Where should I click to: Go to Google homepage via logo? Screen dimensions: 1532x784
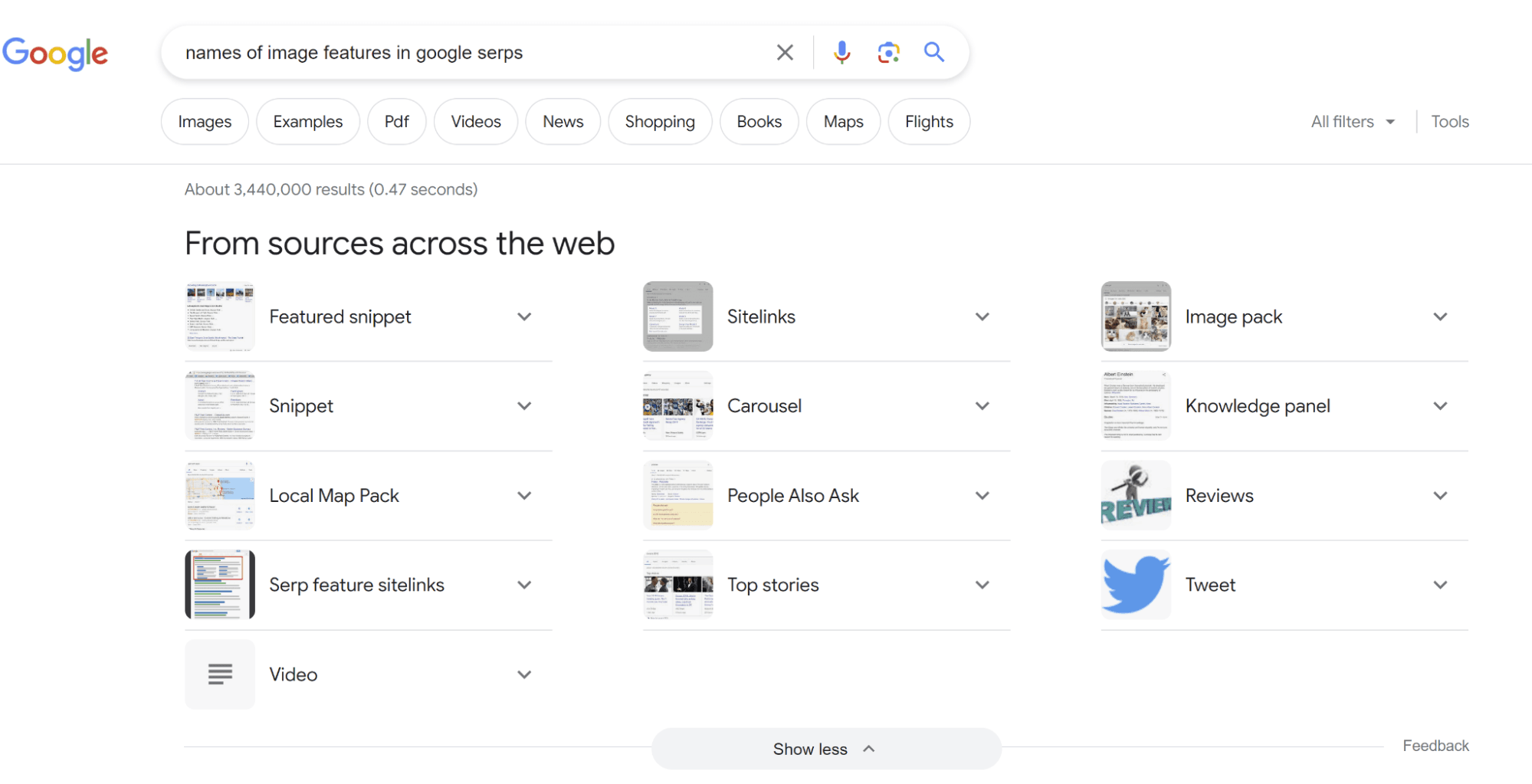click(x=55, y=54)
